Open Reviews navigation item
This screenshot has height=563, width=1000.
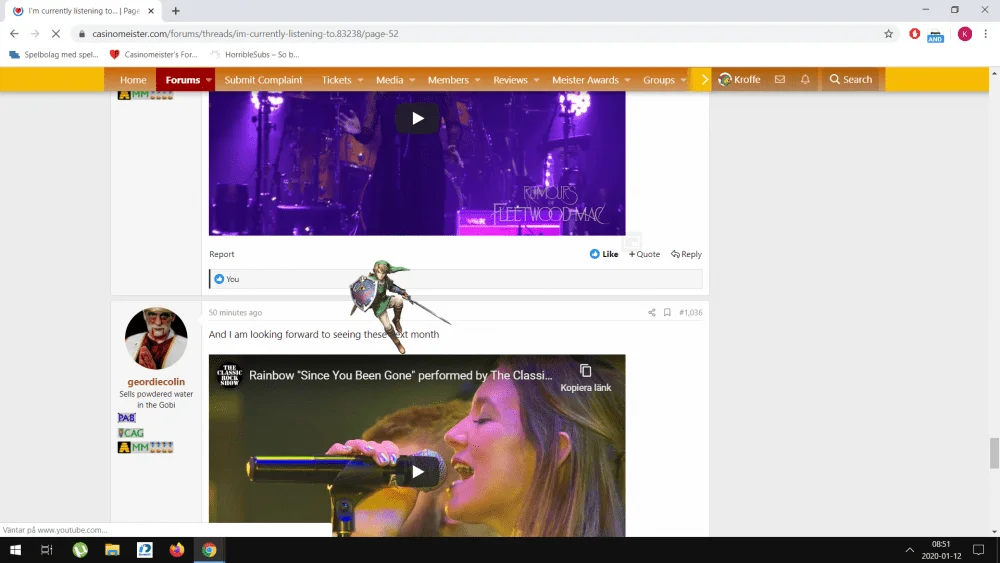pos(510,80)
